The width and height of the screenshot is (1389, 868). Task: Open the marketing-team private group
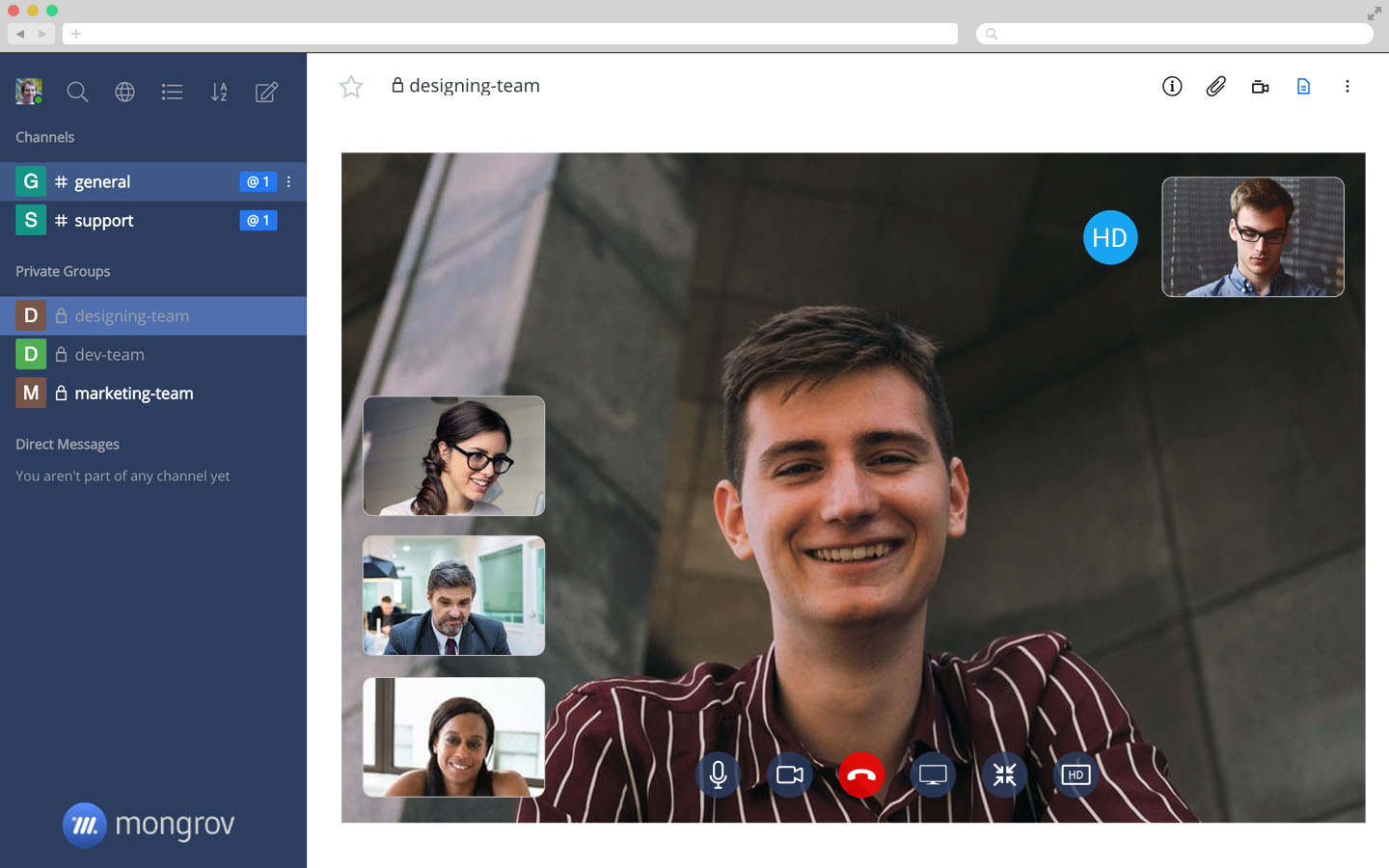click(x=153, y=393)
